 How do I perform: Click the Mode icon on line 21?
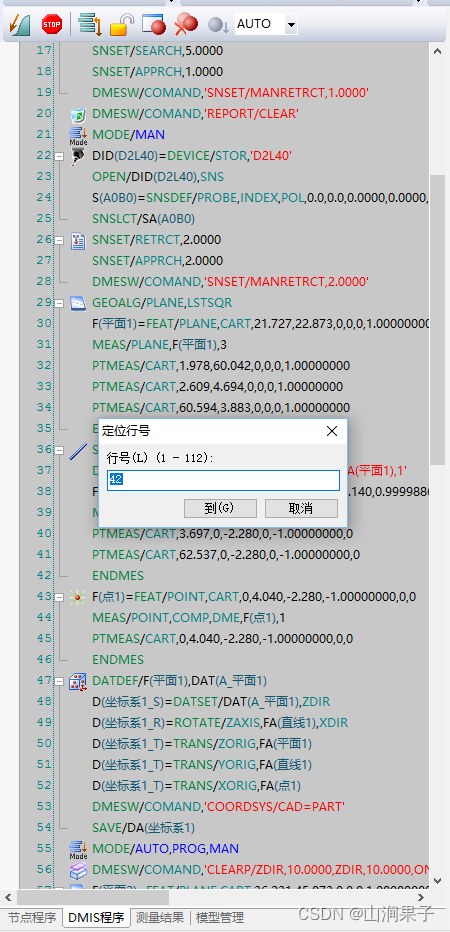point(78,135)
